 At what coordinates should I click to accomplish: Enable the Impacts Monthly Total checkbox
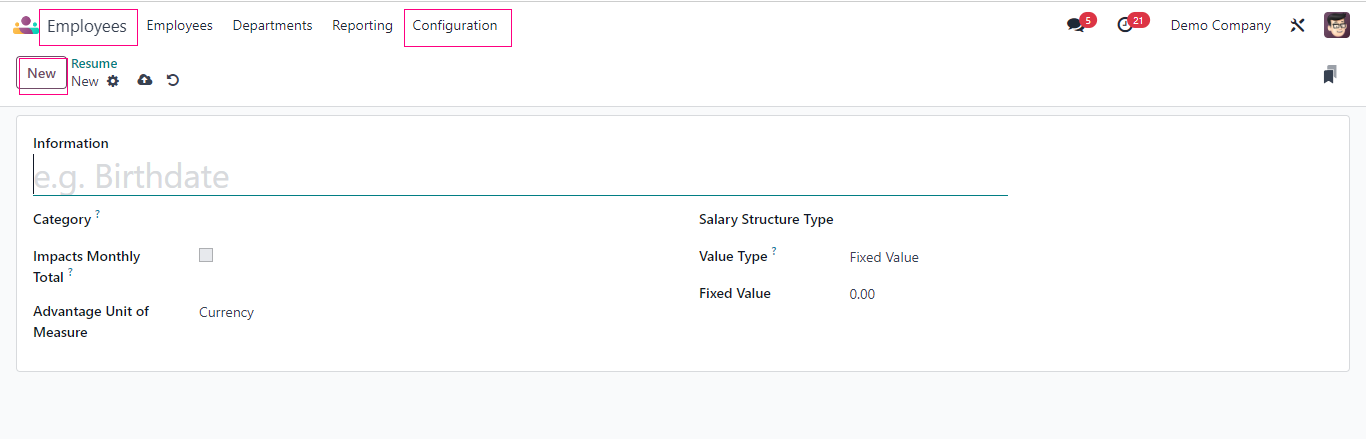click(206, 255)
